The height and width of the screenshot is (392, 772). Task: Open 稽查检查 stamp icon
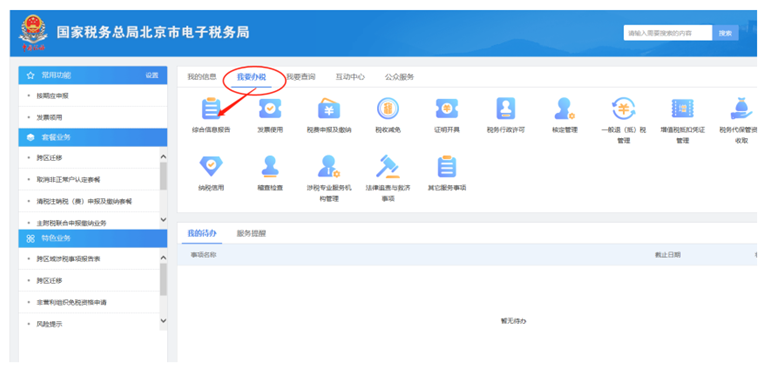coord(270,166)
